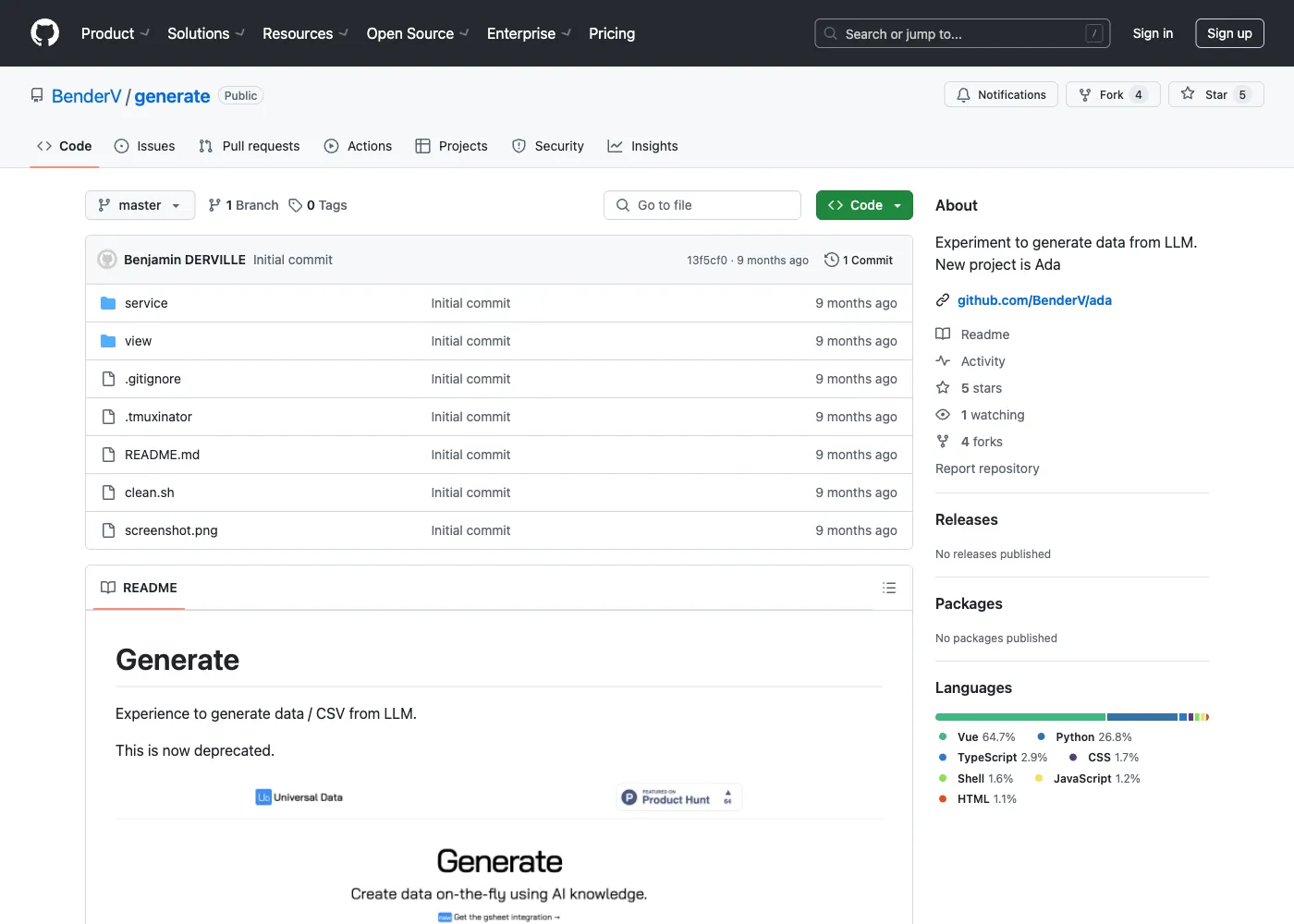Click the commit history clock icon
The width and height of the screenshot is (1294, 924).
[832, 260]
